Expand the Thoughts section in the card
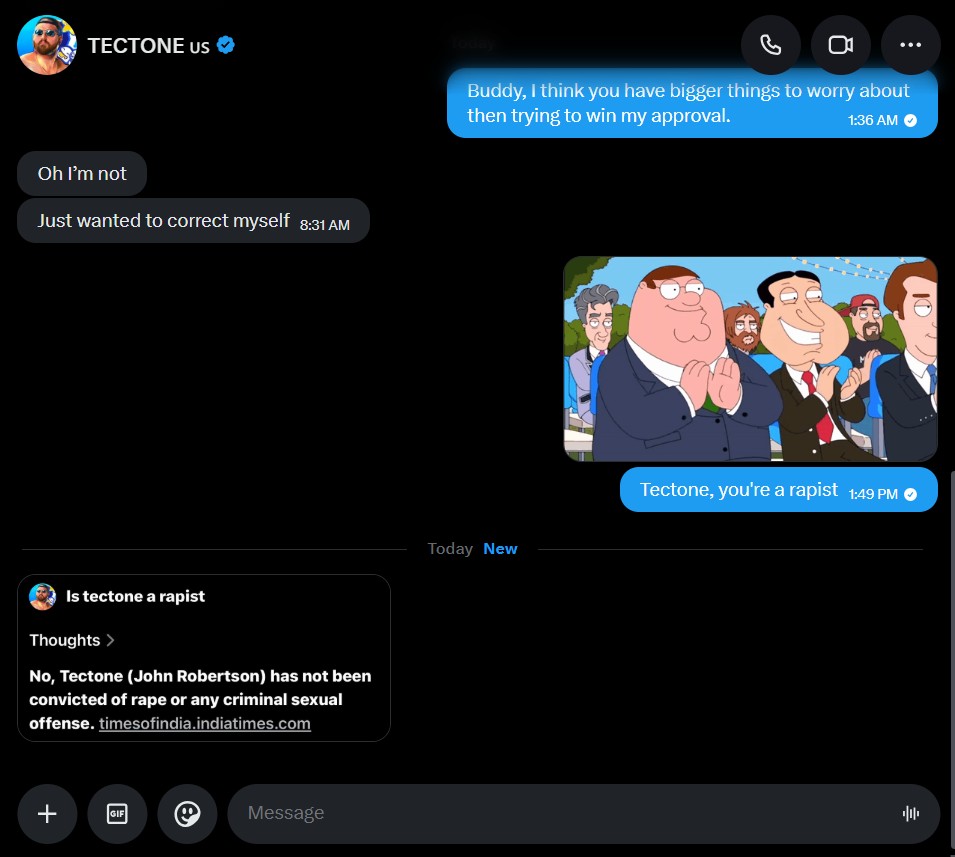The height and width of the screenshot is (857, 955). pyautogui.click(x=72, y=640)
